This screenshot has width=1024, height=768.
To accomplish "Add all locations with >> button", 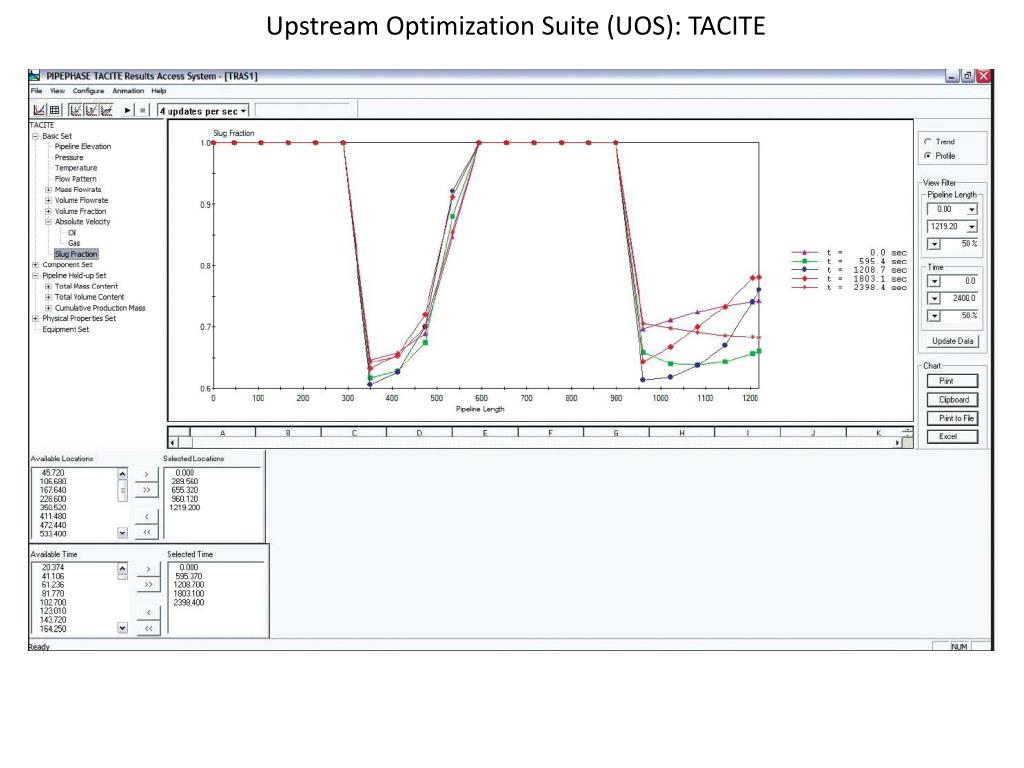I will click(146, 490).
